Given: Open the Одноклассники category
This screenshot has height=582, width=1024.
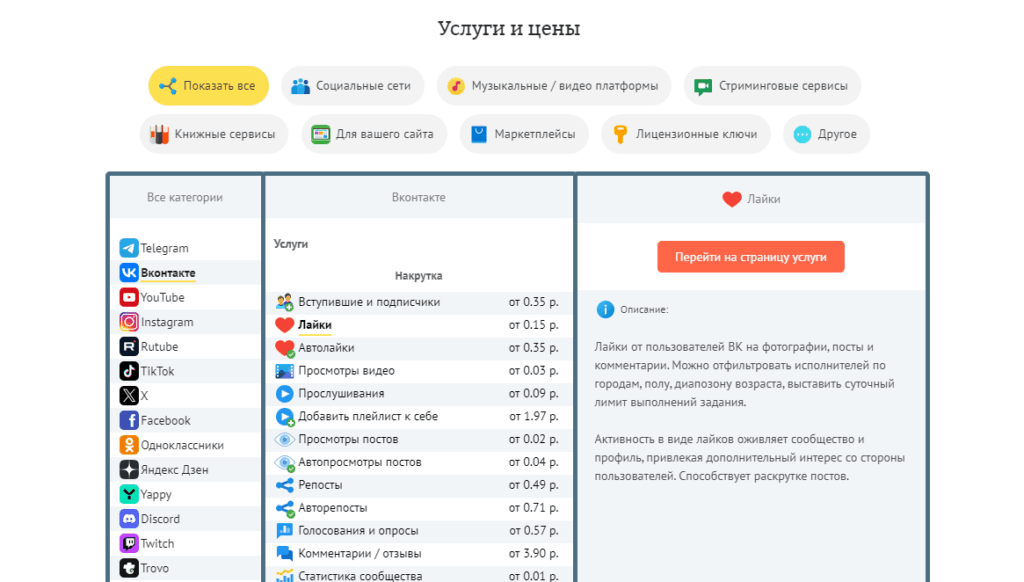Looking at the screenshot, I should [185, 445].
